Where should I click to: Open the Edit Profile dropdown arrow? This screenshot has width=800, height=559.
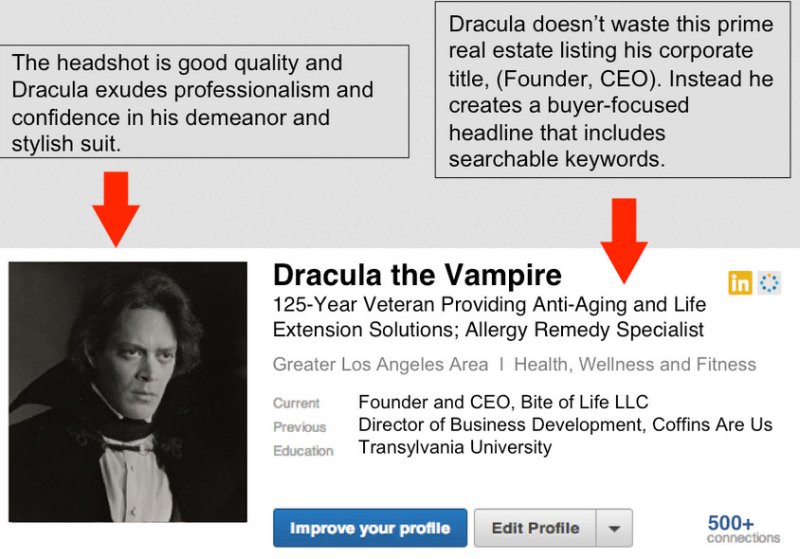click(615, 528)
